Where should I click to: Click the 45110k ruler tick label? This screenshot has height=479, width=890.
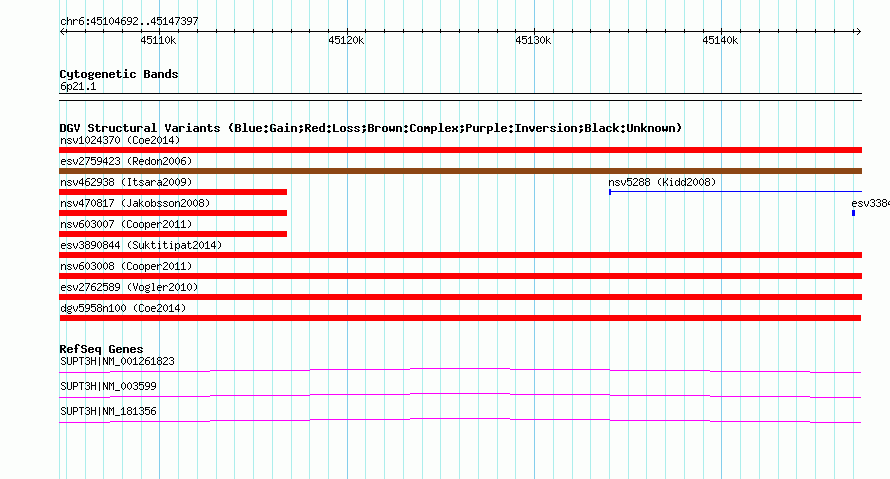[158, 40]
